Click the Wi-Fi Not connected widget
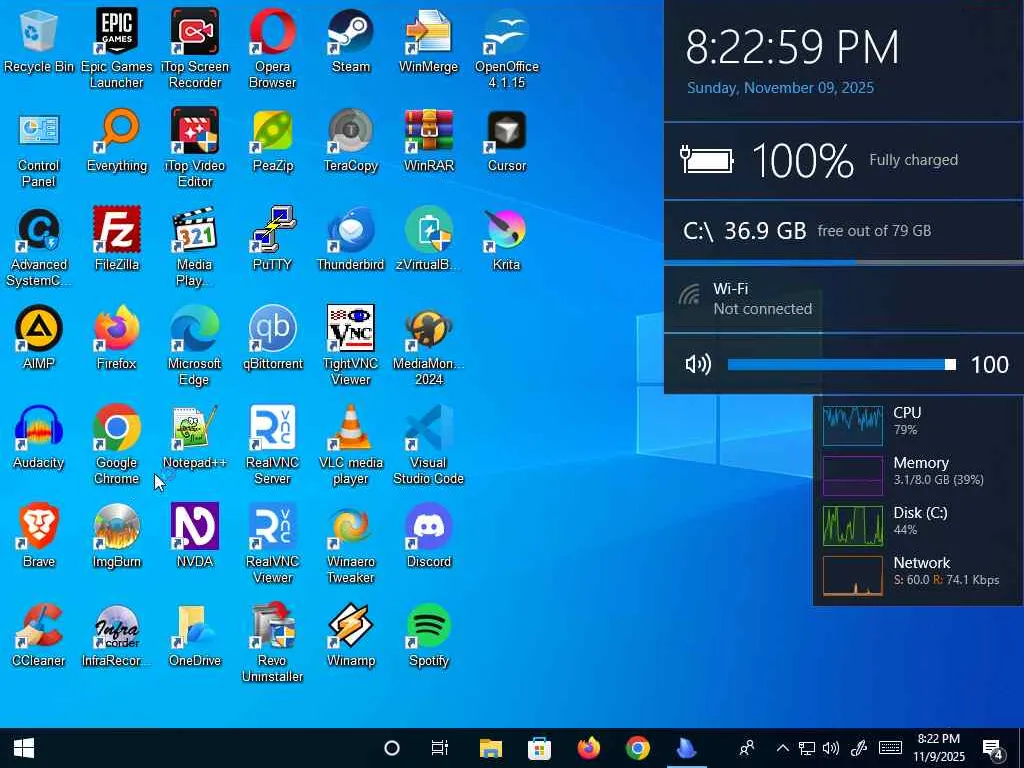Viewport: 1024px width, 768px height. (x=844, y=299)
